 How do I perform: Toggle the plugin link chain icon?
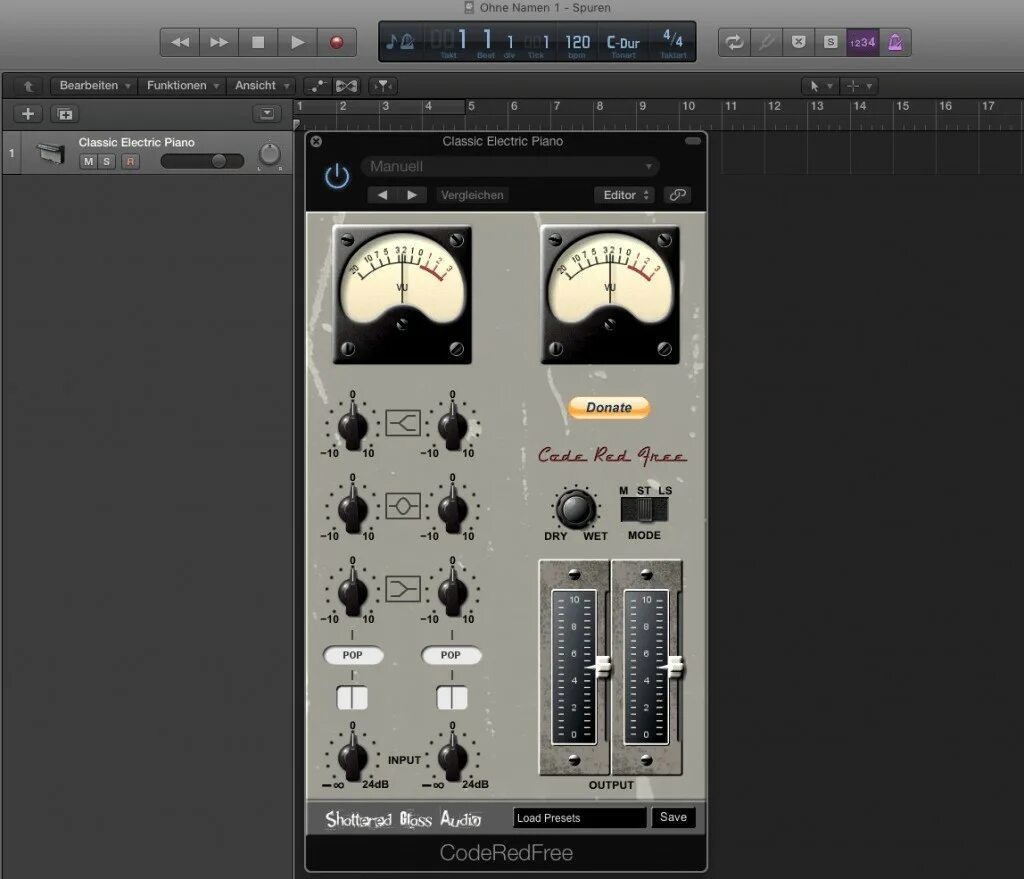[677, 195]
